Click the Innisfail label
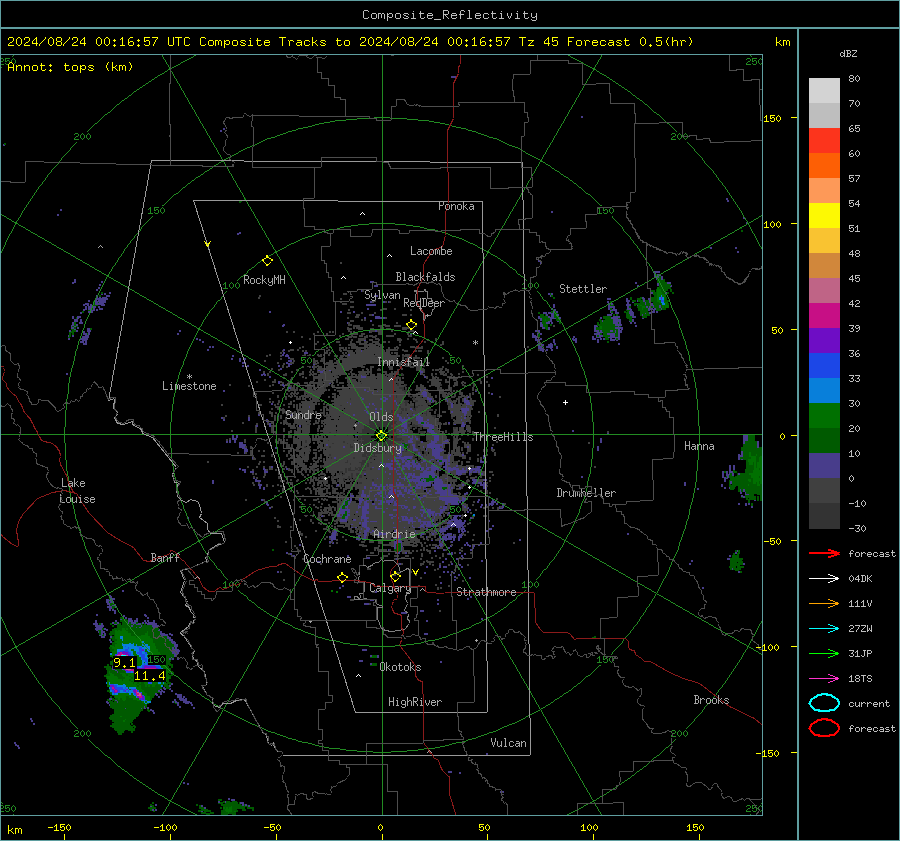This screenshot has width=900, height=841. coord(404,362)
